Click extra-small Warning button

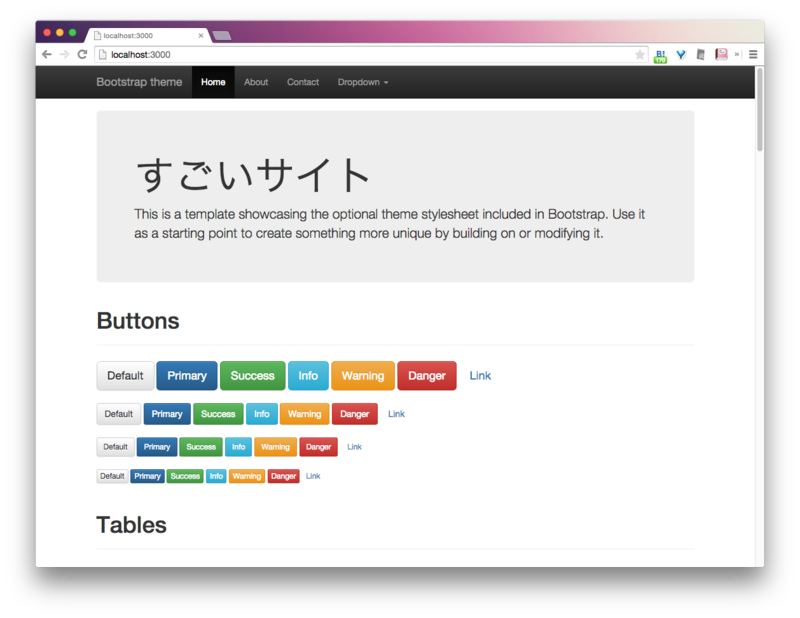247,476
